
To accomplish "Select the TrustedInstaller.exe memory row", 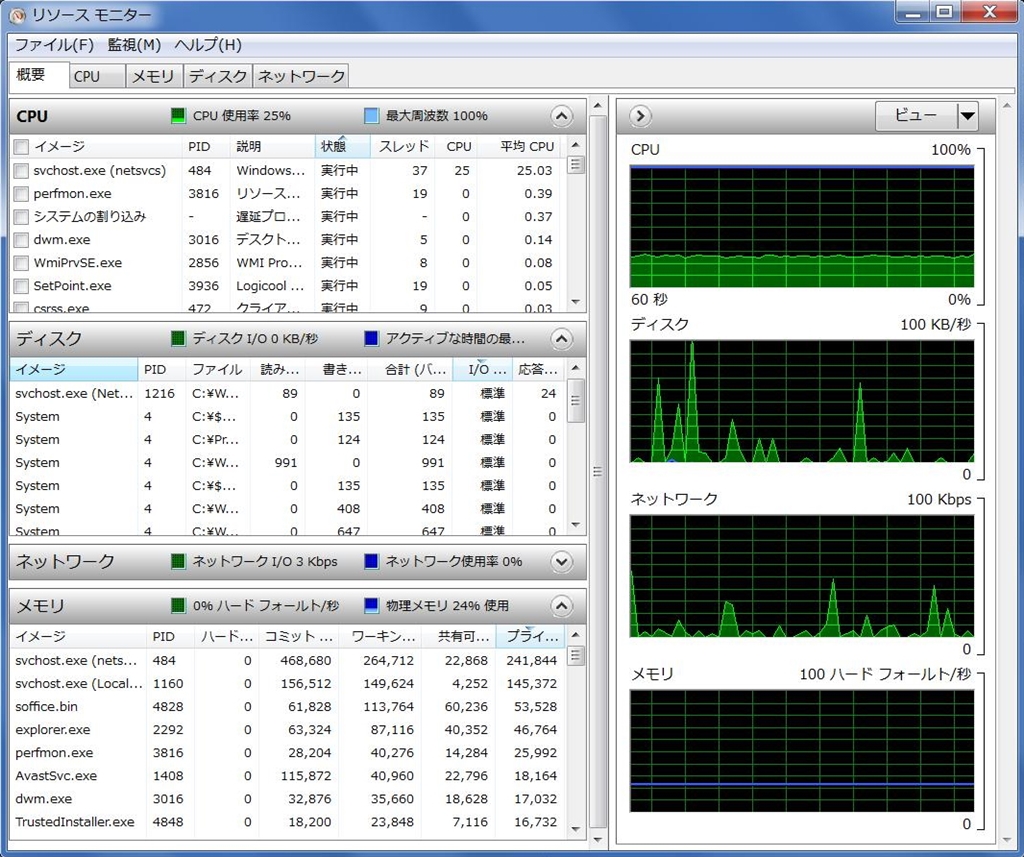I will [287, 822].
